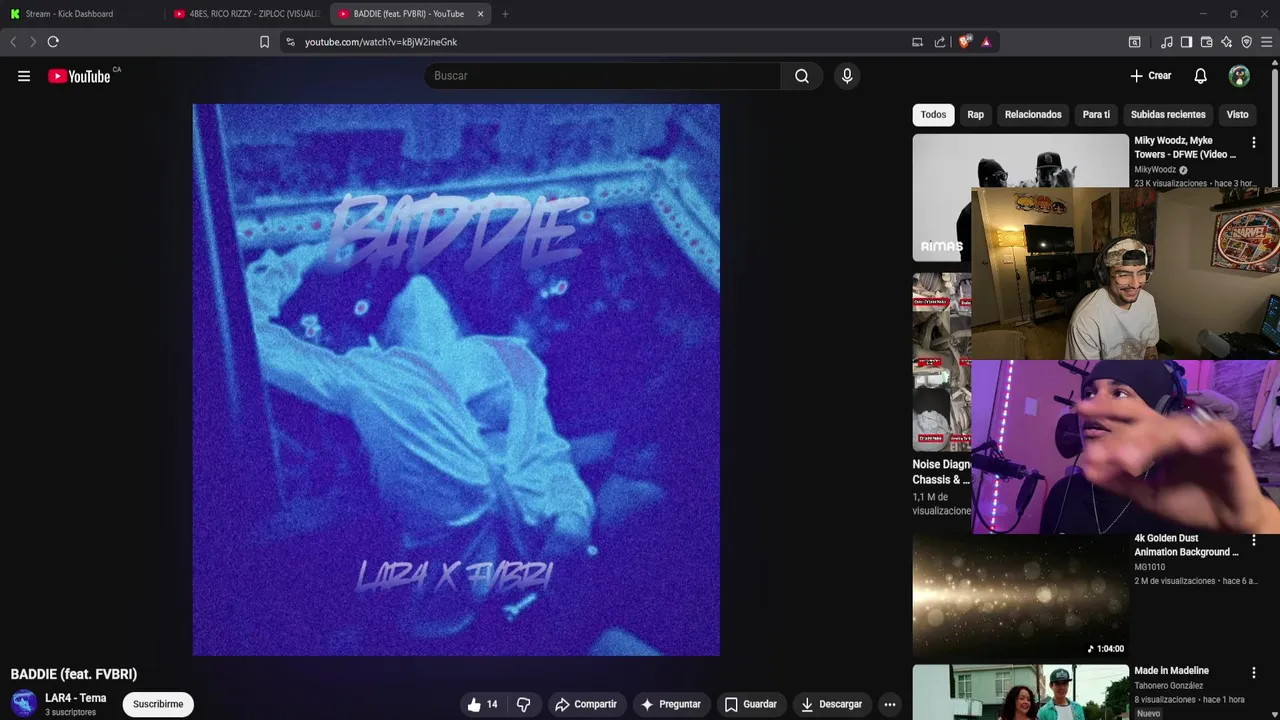Open 4k Golden Dust Animation Background title

click(1186, 545)
